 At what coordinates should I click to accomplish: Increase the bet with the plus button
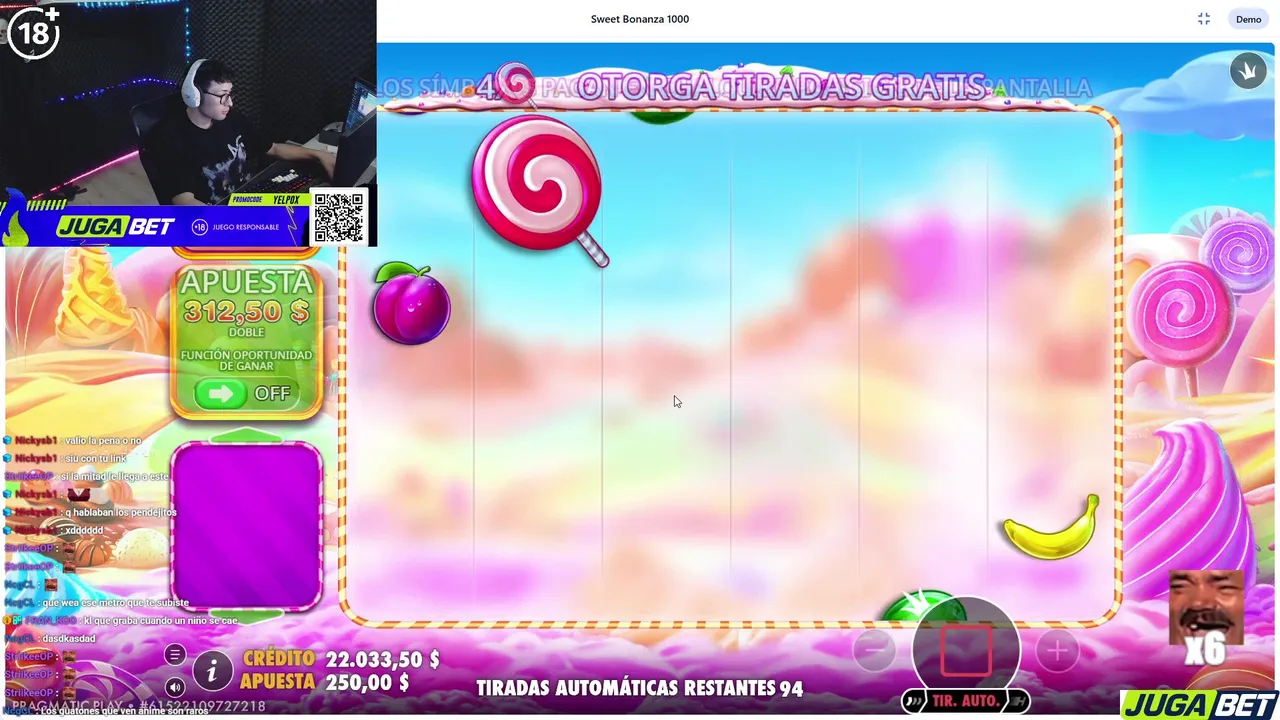tap(1057, 651)
